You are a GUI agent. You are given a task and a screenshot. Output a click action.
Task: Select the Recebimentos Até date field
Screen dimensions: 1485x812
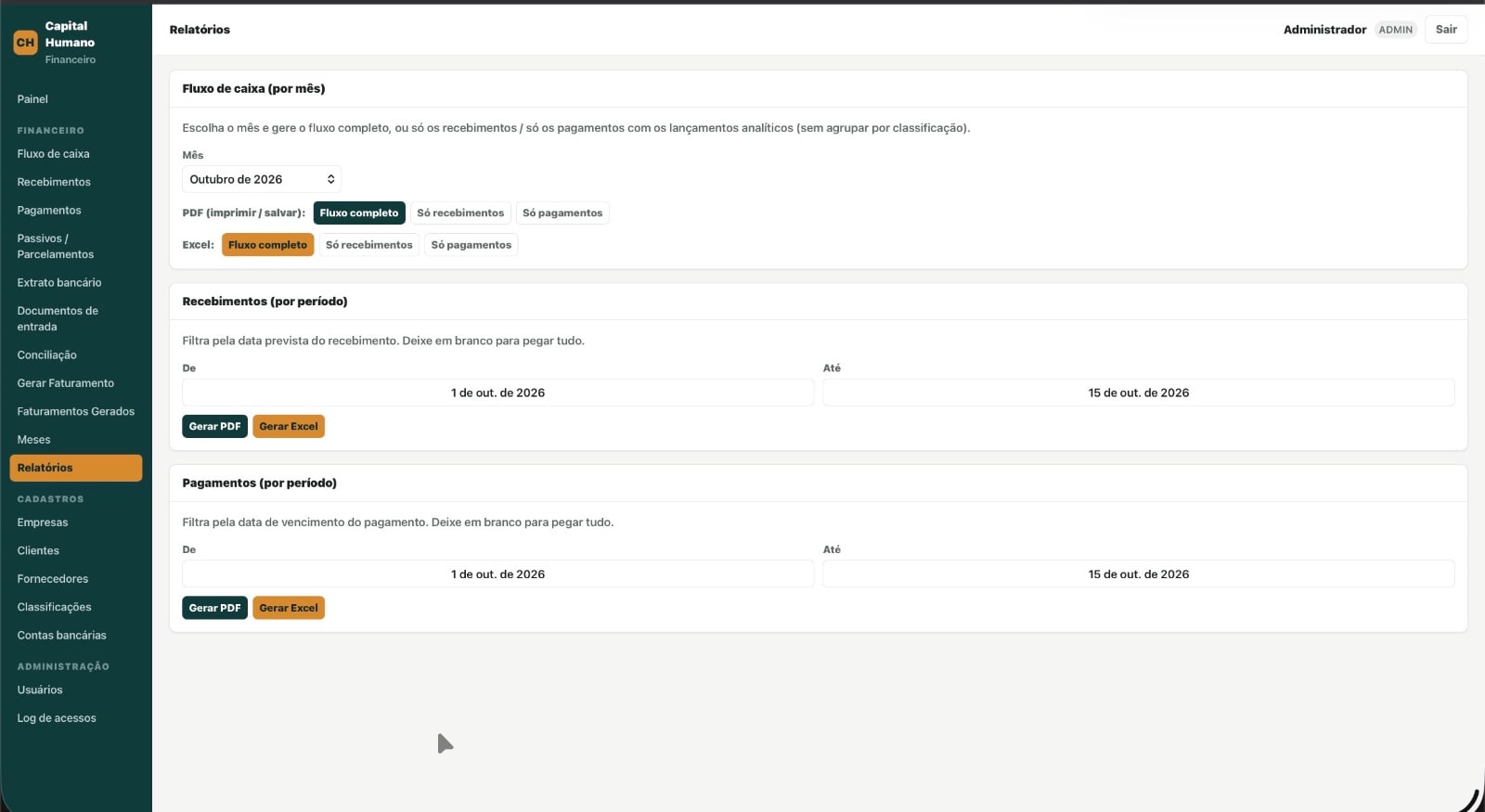tap(1139, 393)
